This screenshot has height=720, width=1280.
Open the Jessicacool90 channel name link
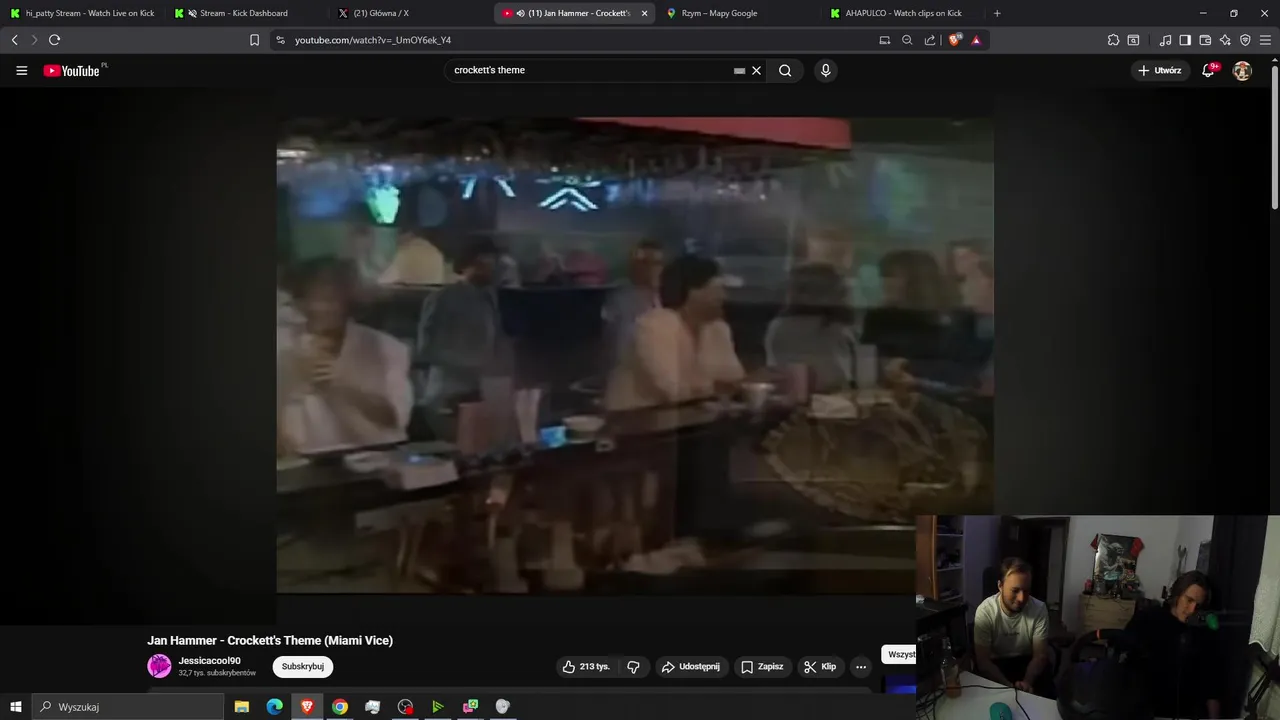[x=209, y=661]
